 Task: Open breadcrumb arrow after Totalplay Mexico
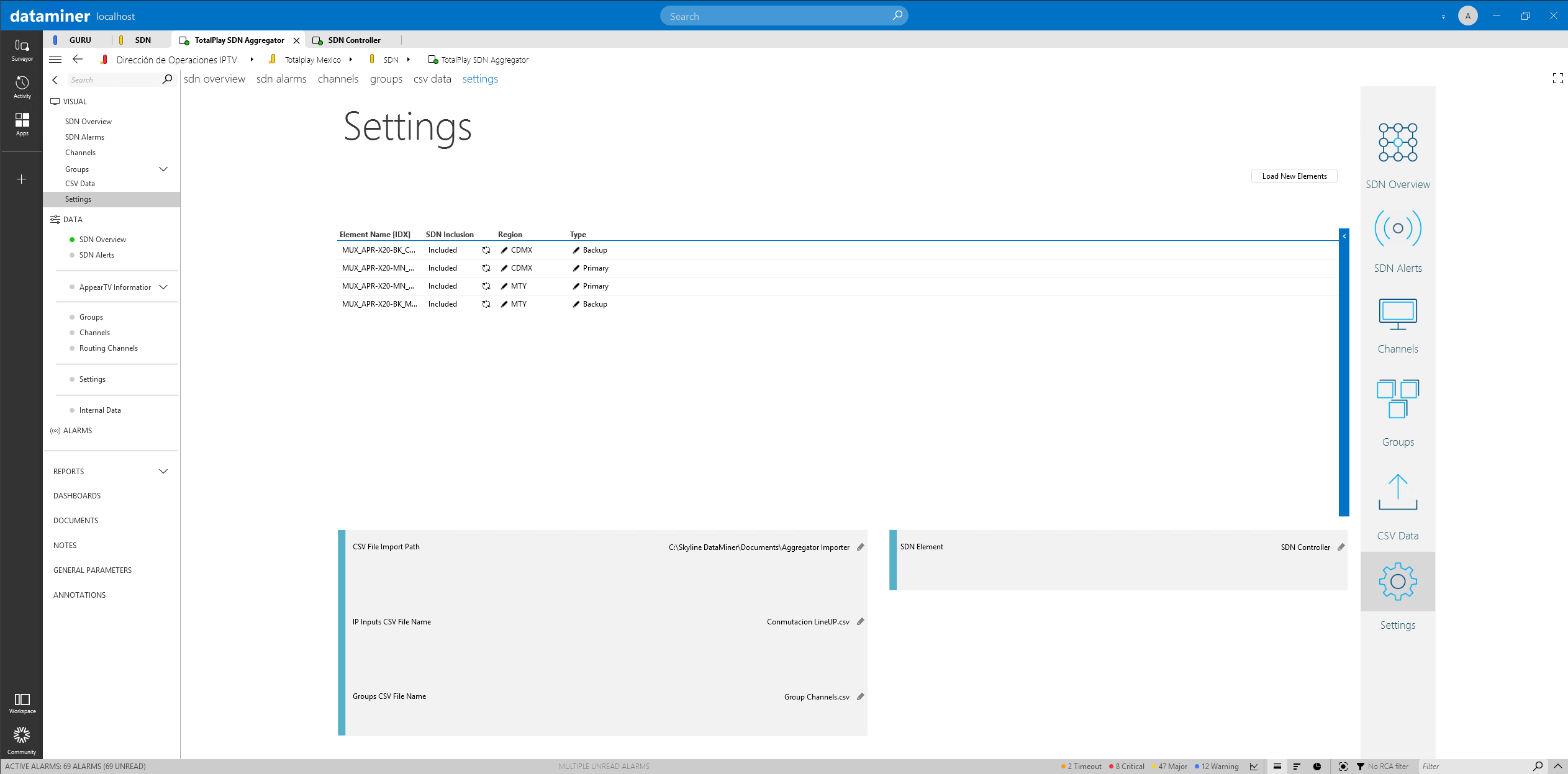pos(351,60)
